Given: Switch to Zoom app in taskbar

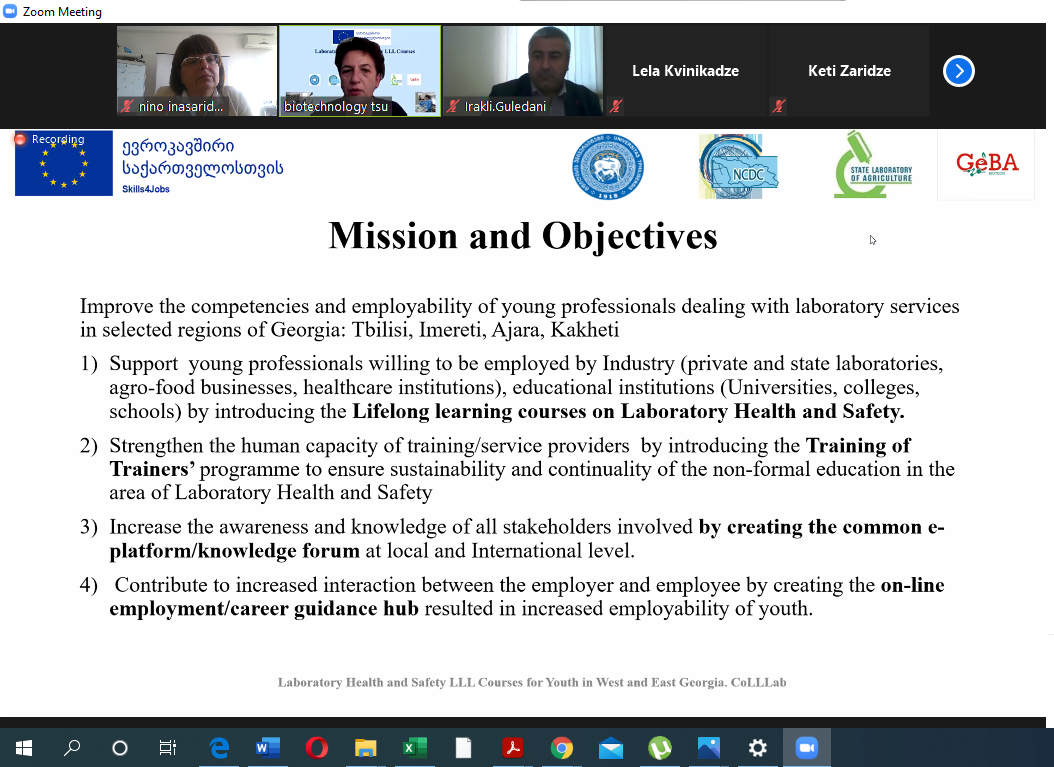Looking at the screenshot, I should click(807, 748).
